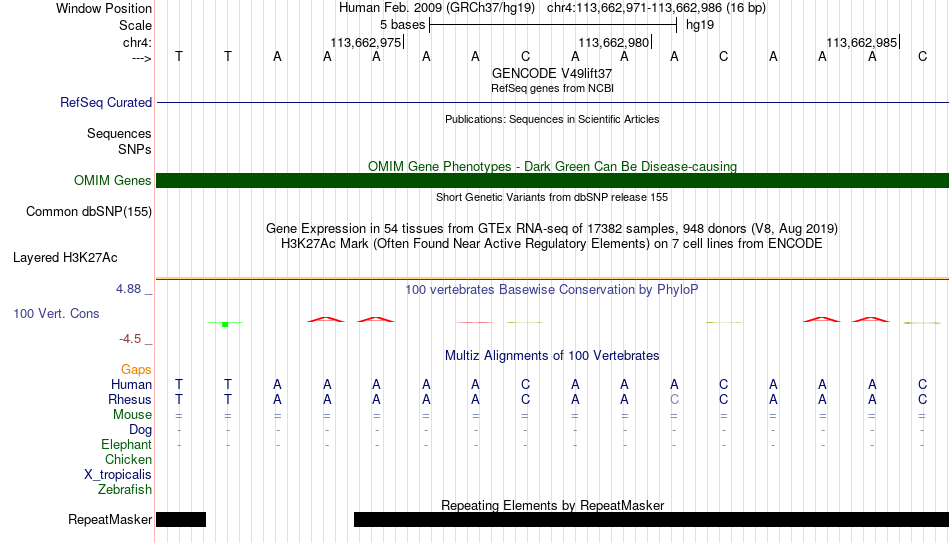950x543 pixels.
Task: Click the chr4:113,662,971-113,662,986 (16 bp) coordinates
Action: pos(656,8)
